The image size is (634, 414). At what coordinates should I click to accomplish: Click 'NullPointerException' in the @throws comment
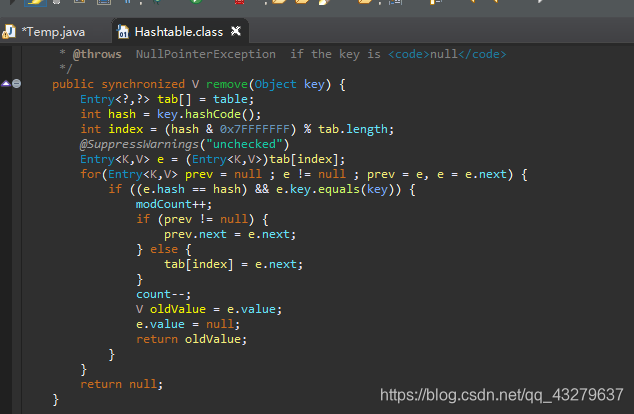(205, 54)
